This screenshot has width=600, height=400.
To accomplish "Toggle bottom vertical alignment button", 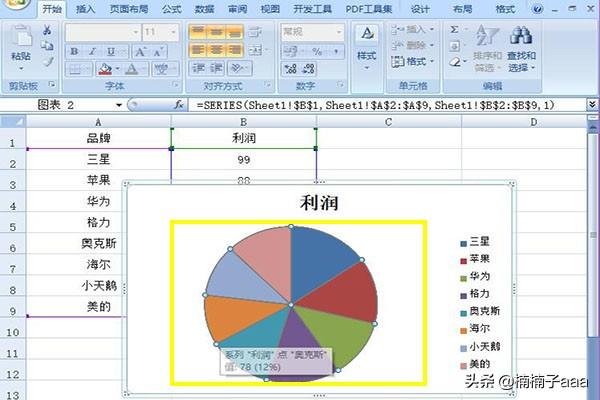I will point(235,32).
